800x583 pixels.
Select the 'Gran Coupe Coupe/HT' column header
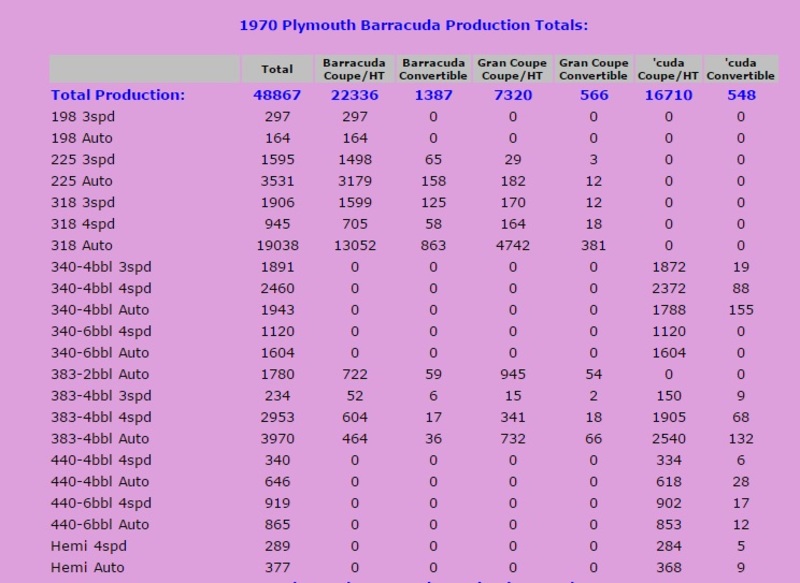(x=512, y=69)
